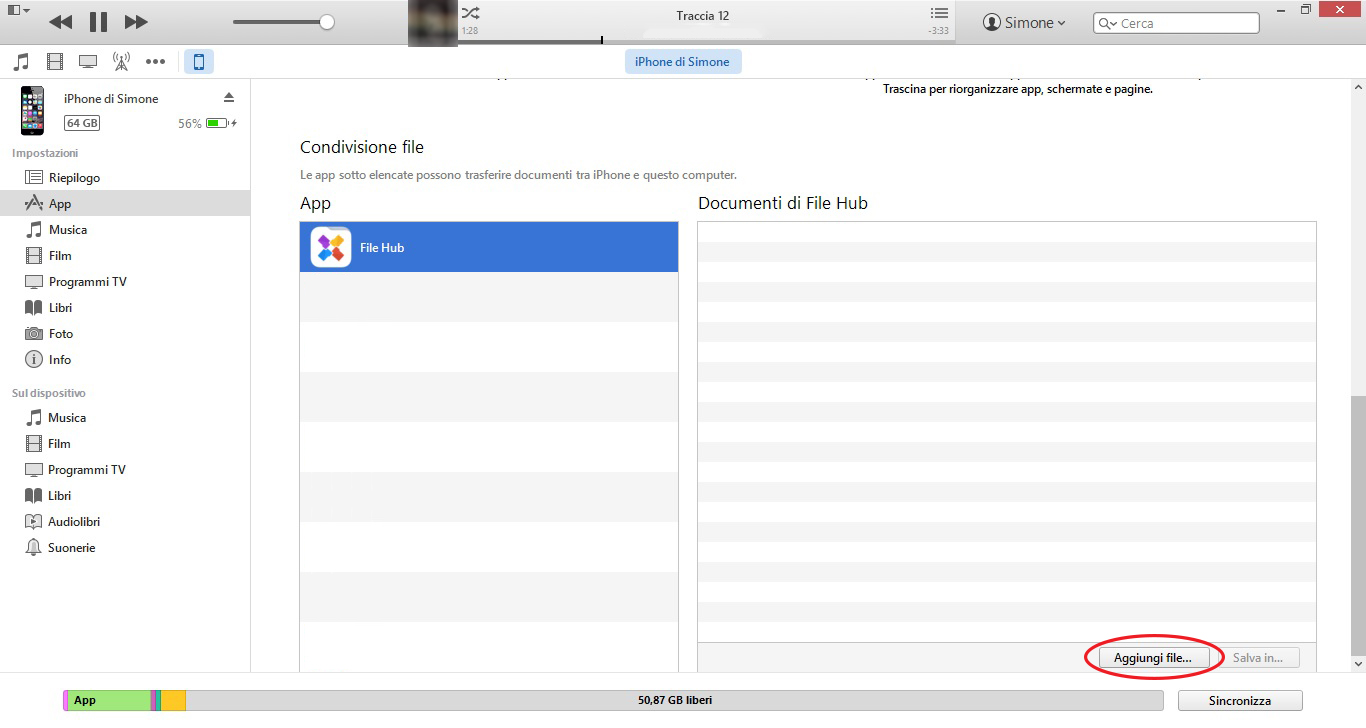1366x728 pixels.
Task: Click the Condivisione file heading
Action: click(362, 147)
